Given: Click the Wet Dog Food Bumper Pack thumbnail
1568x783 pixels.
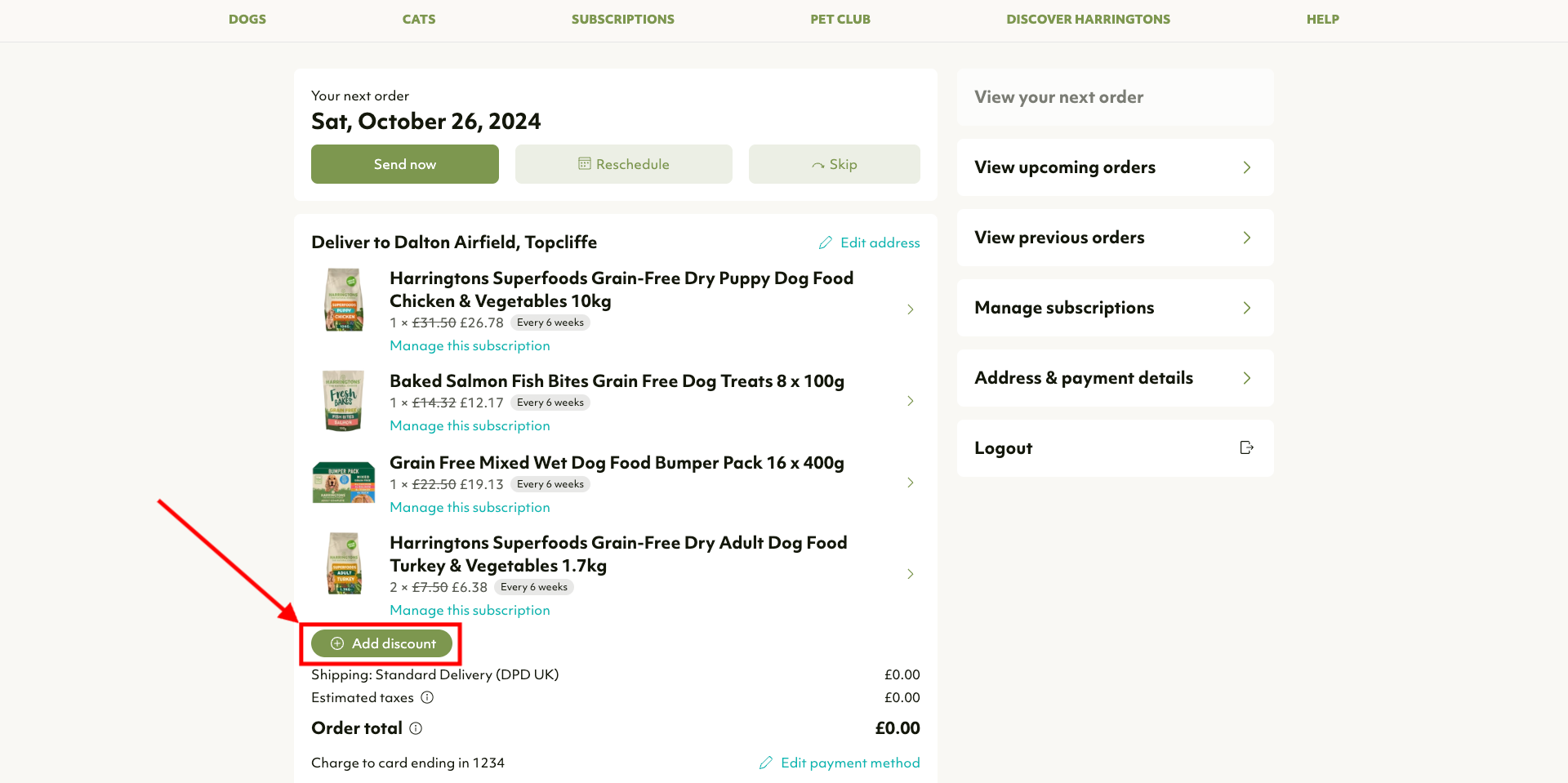Looking at the screenshot, I should click(x=344, y=483).
